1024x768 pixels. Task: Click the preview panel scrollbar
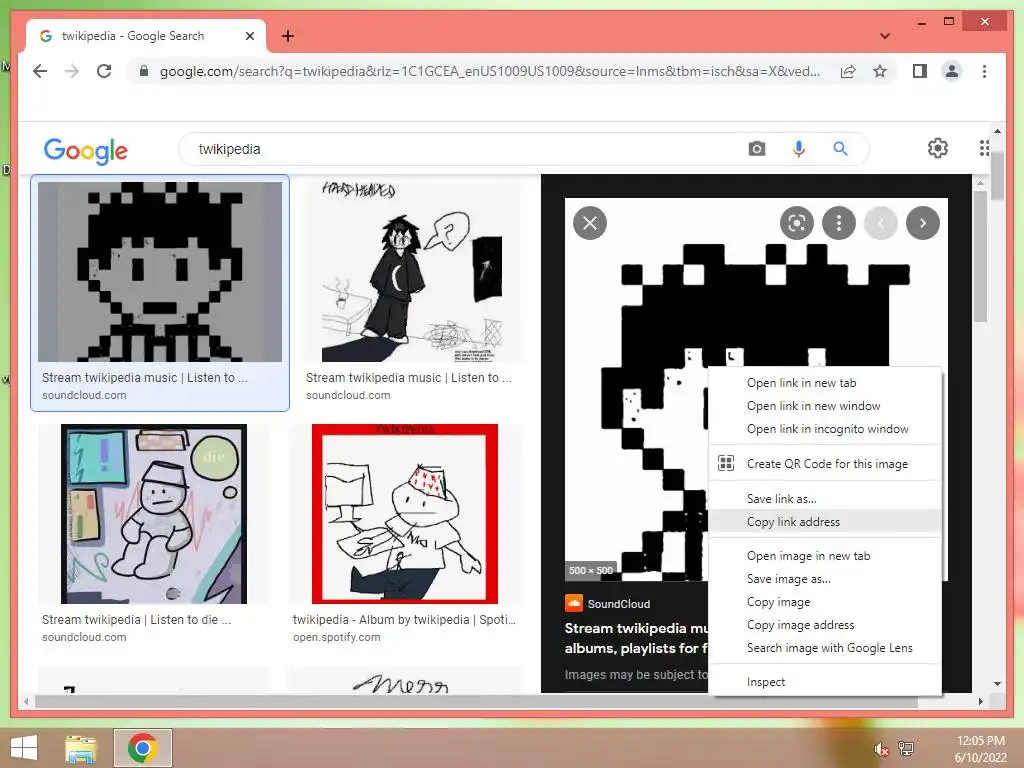pos(980,257)
